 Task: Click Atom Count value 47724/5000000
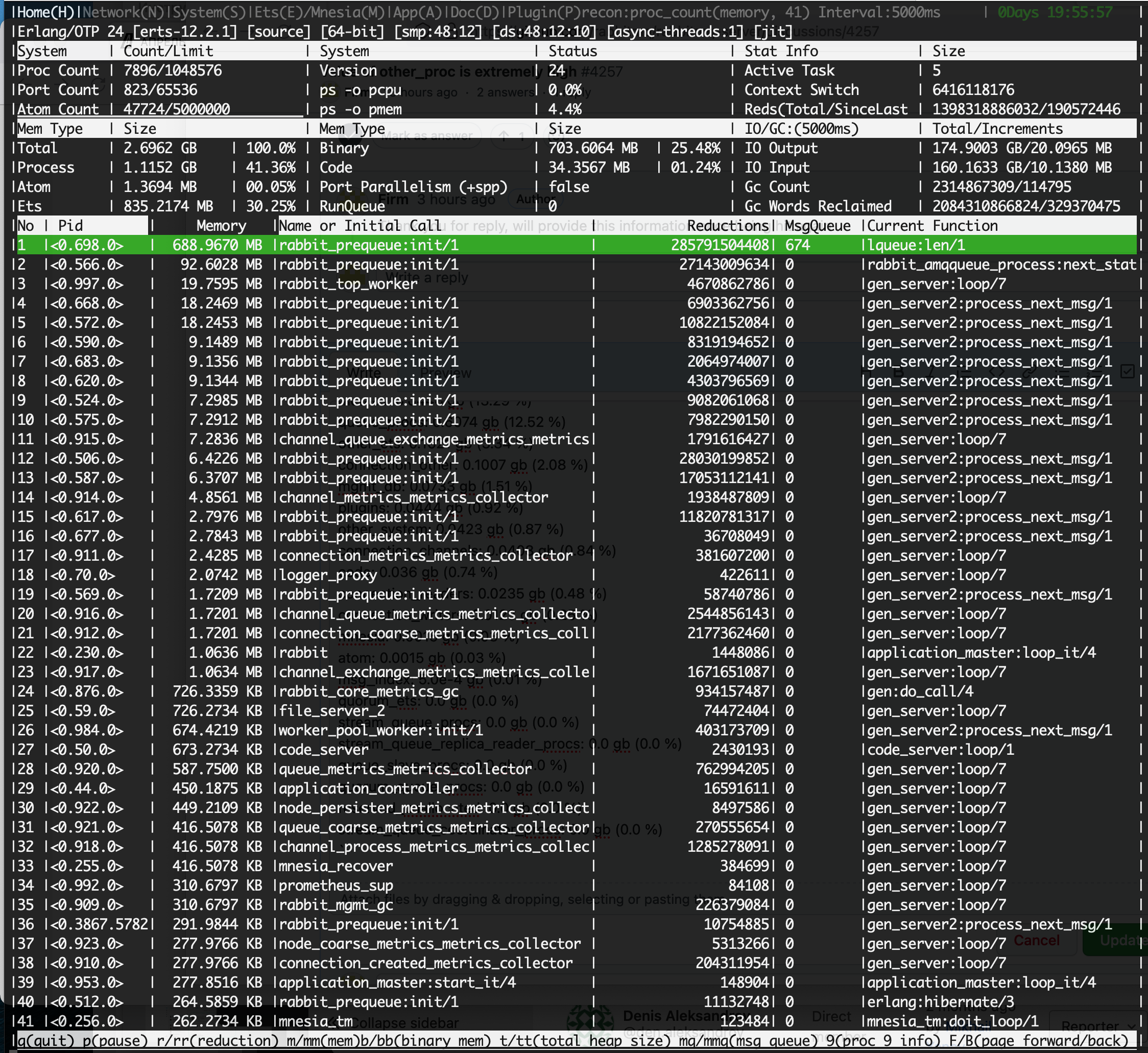[x=177, y=109]
